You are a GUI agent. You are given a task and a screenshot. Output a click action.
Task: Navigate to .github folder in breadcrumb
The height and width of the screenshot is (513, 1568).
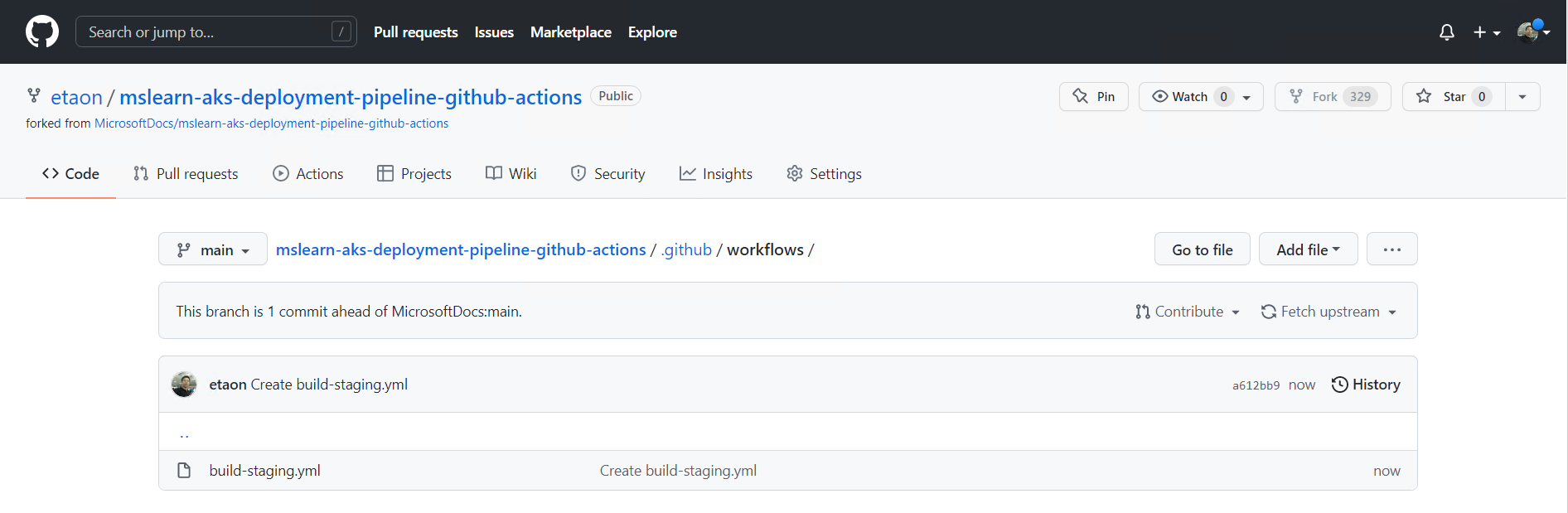pyautogui.click(x=686, y=249)
